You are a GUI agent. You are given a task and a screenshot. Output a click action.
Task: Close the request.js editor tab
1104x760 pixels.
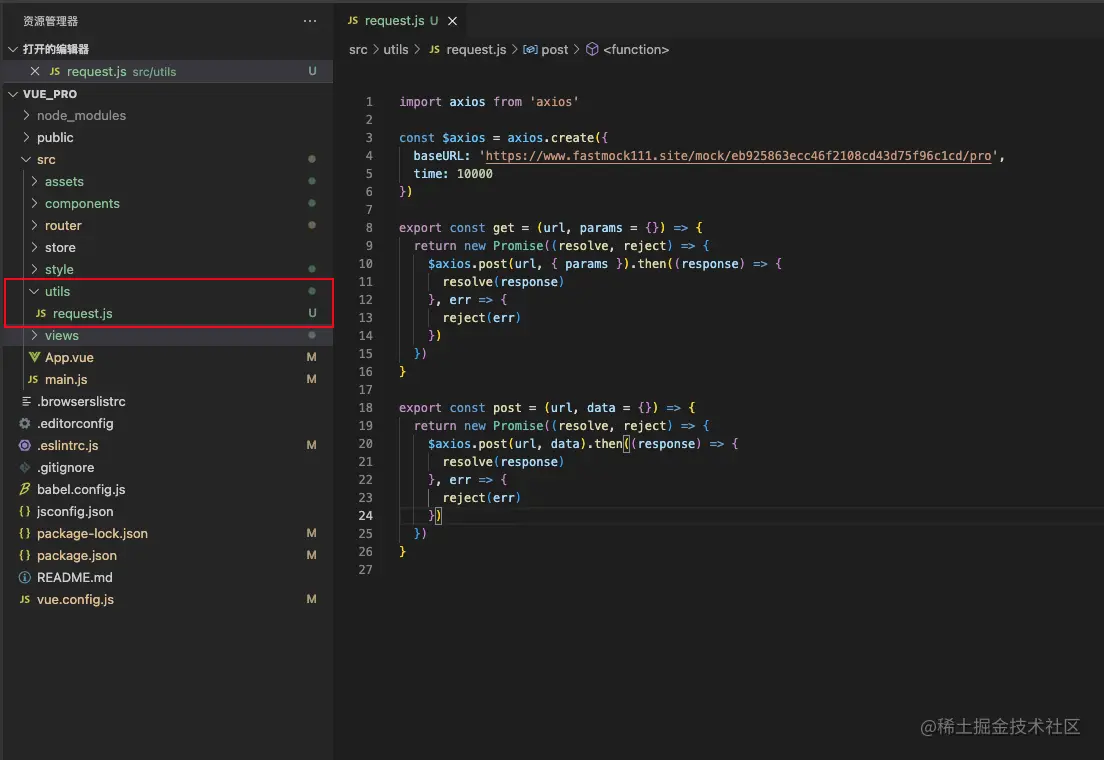coord(453,21)
